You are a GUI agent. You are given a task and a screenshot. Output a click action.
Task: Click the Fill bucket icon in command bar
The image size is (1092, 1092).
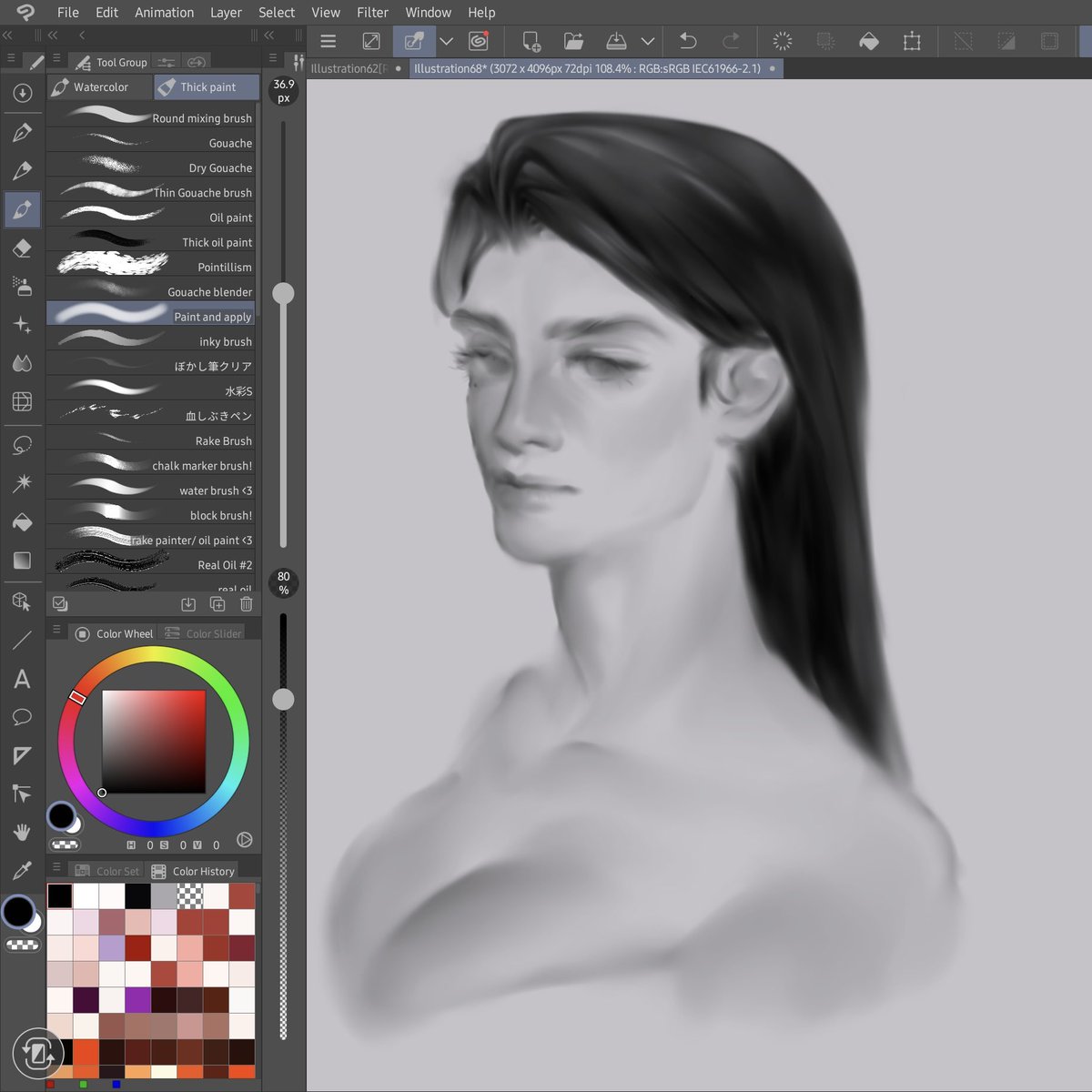coord(869,41)
